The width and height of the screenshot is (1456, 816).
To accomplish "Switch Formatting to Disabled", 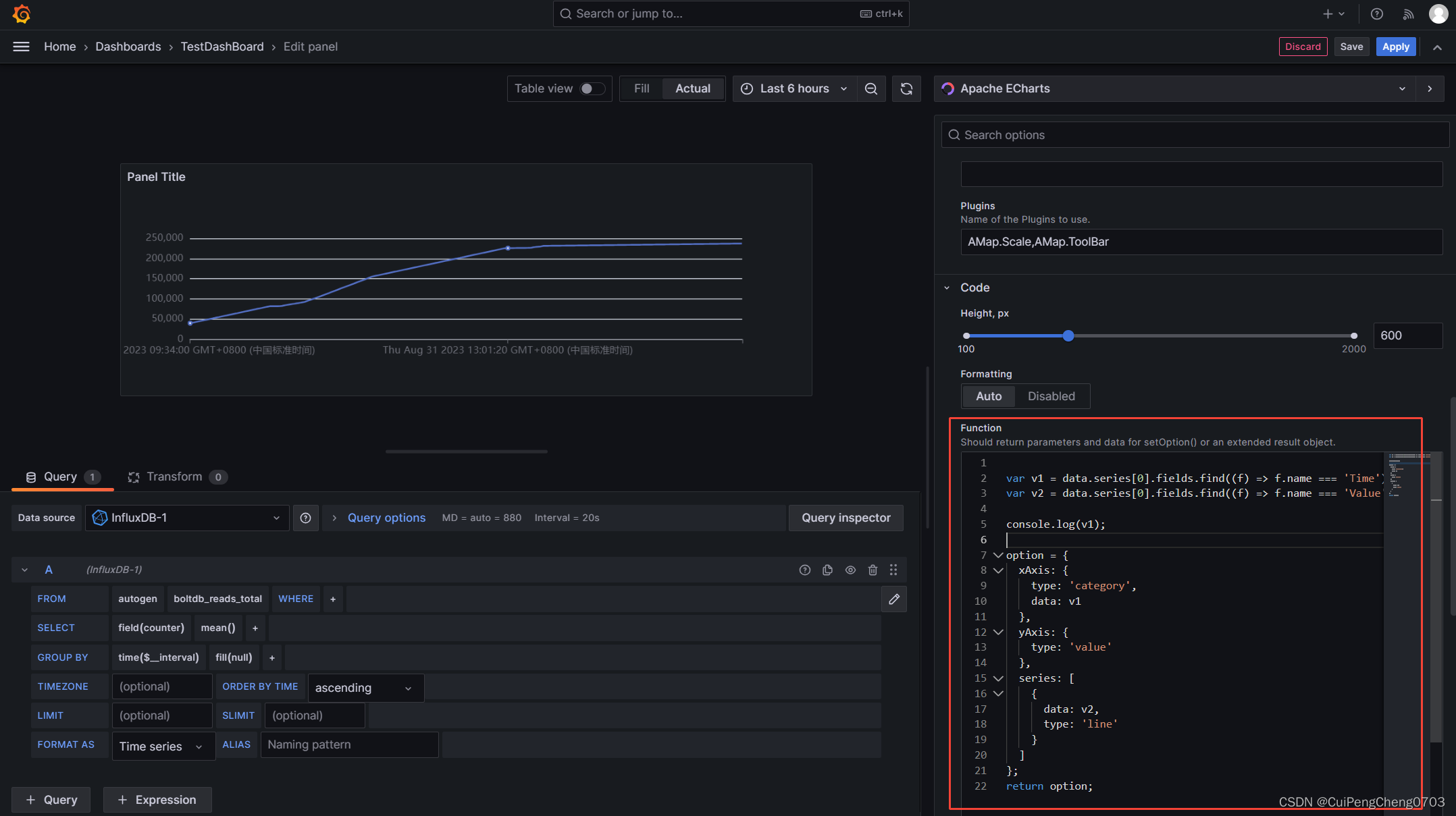I will [x=1051, y=396].
